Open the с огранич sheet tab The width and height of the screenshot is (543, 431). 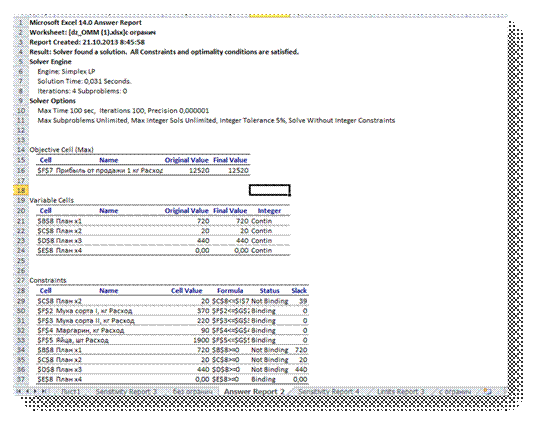pos(454,392)
